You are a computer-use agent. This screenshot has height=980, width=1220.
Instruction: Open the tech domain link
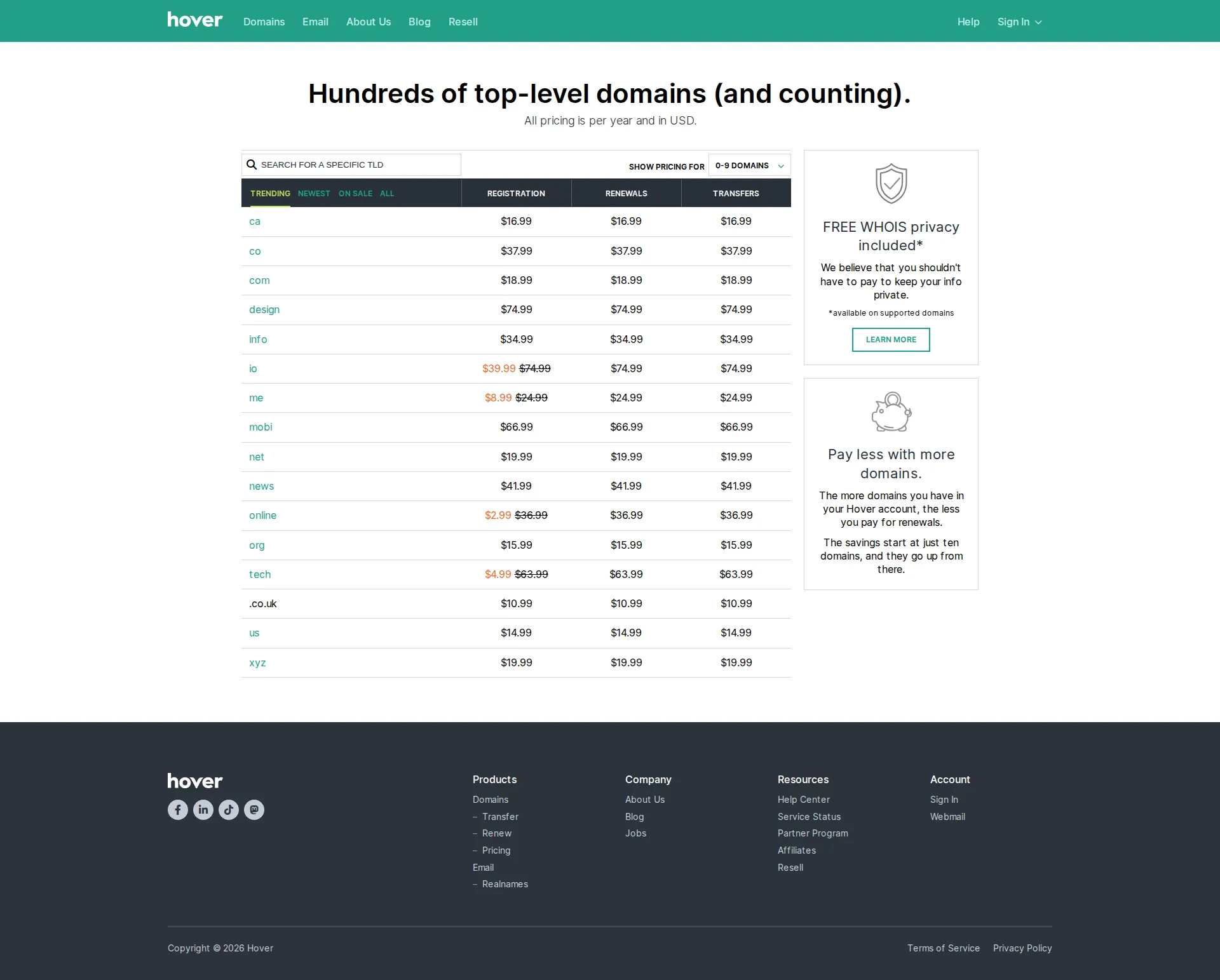click(x=260, y=574)
